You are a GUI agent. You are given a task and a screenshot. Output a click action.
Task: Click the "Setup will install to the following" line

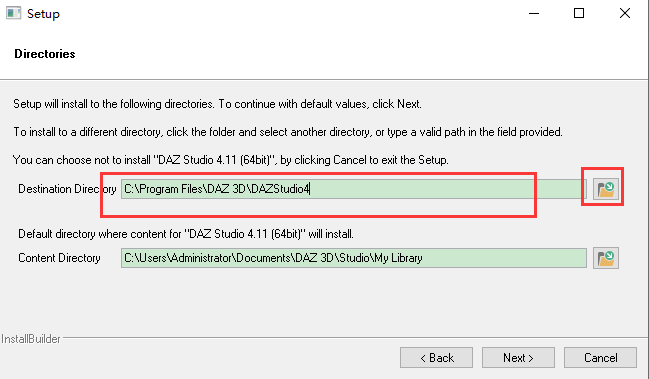pos(217,104)
